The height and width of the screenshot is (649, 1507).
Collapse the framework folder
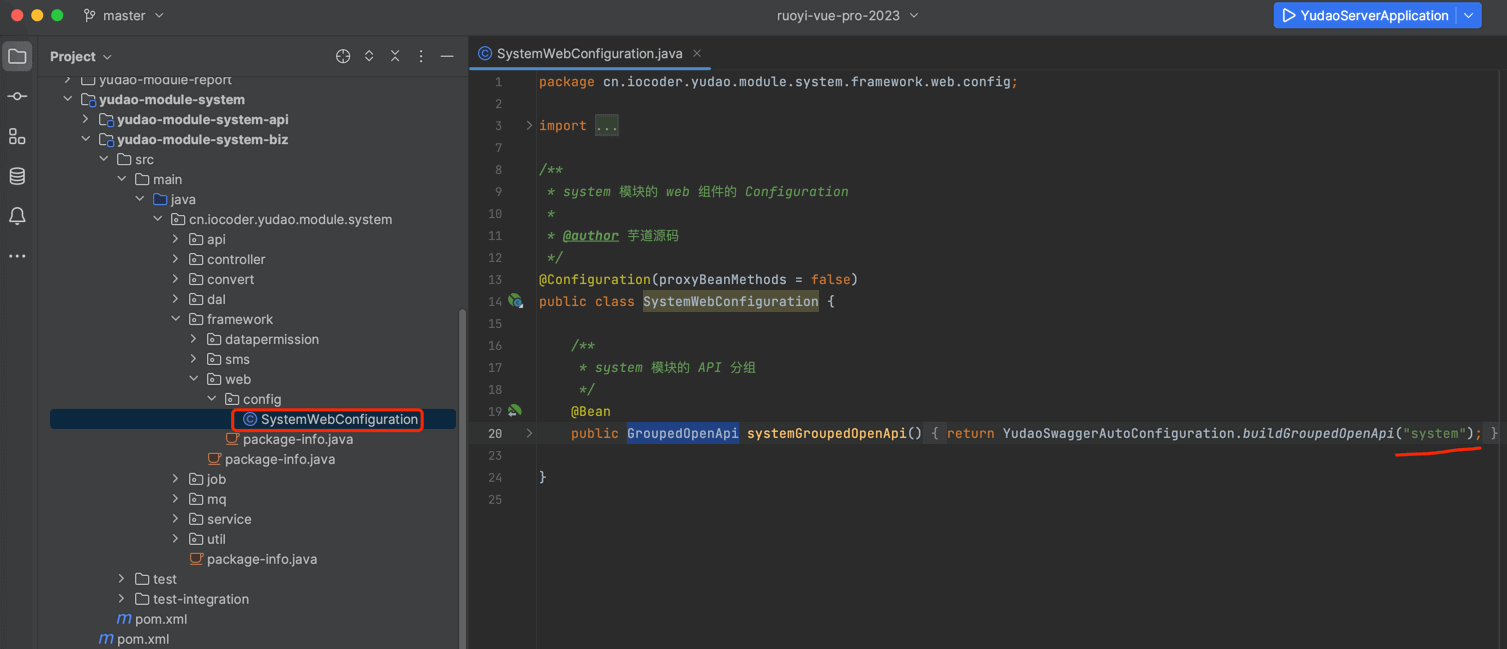(x=176, y=319)
